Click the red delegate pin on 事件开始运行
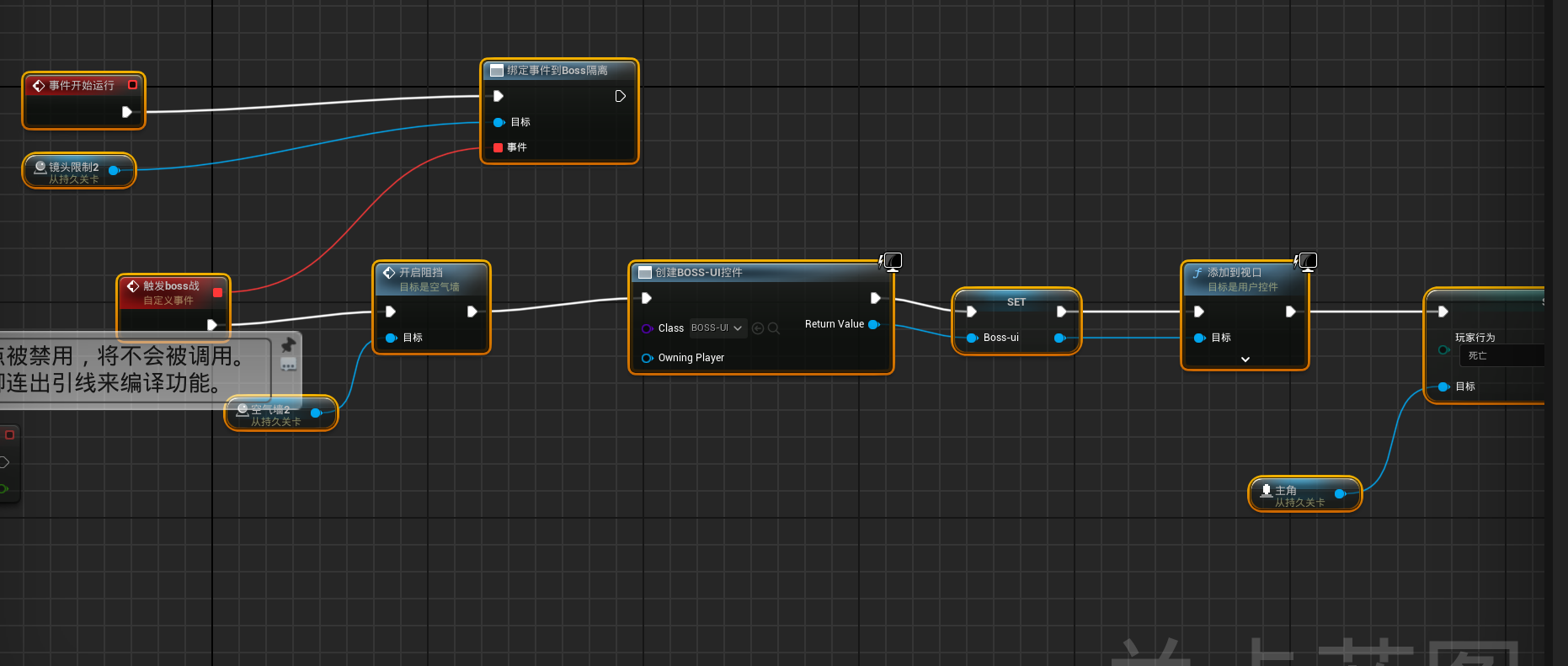 (x=132, y=85)
